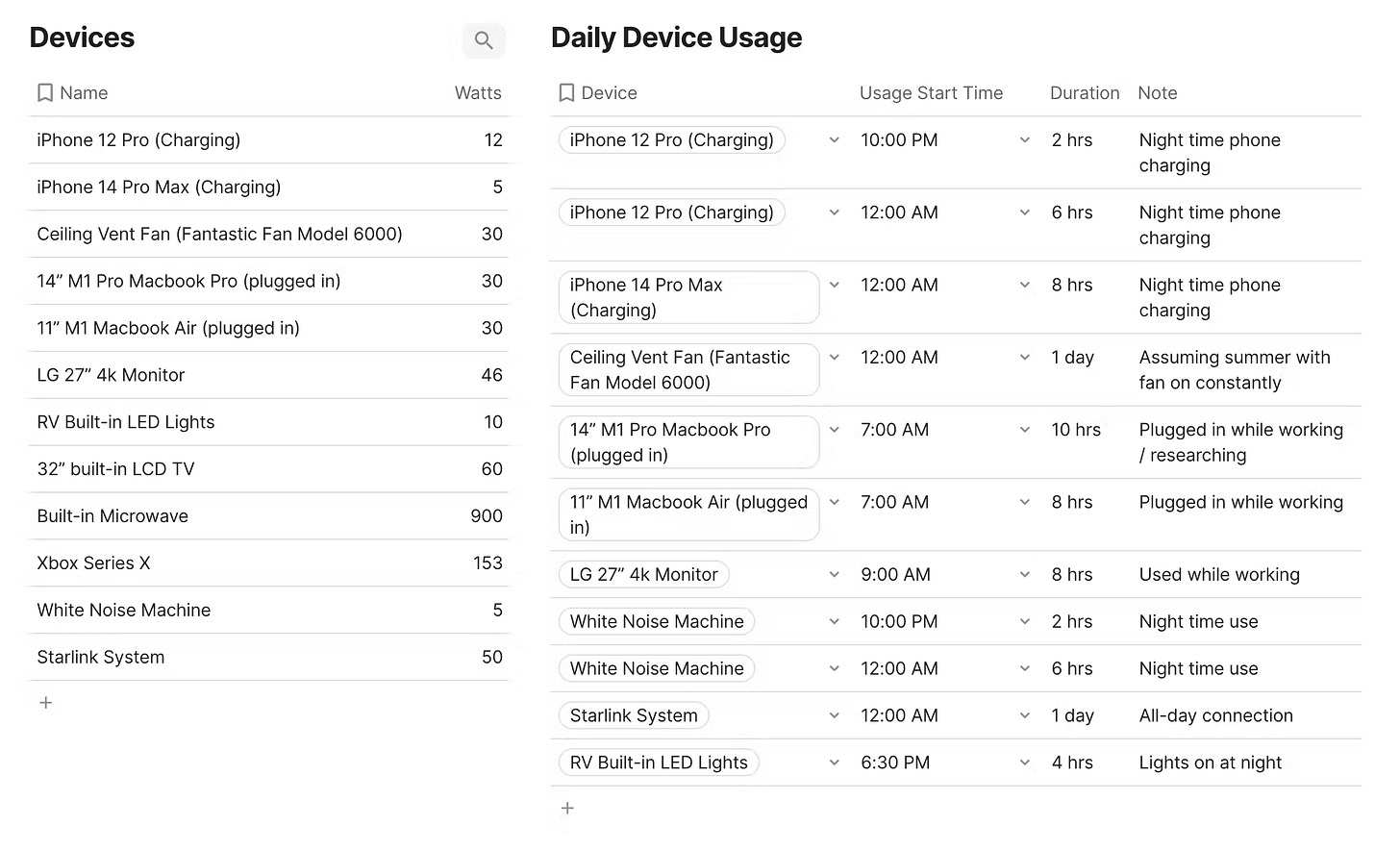Viewport: 1400px width, 850px height.
Task: Select the 60 watts value for LCD TV
Action: 491,469
